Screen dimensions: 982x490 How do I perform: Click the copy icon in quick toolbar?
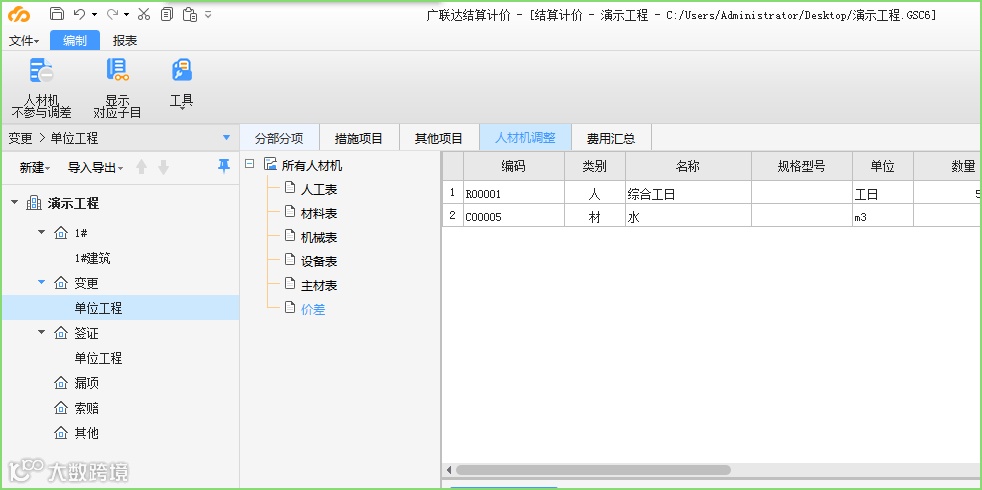(167, 14)
